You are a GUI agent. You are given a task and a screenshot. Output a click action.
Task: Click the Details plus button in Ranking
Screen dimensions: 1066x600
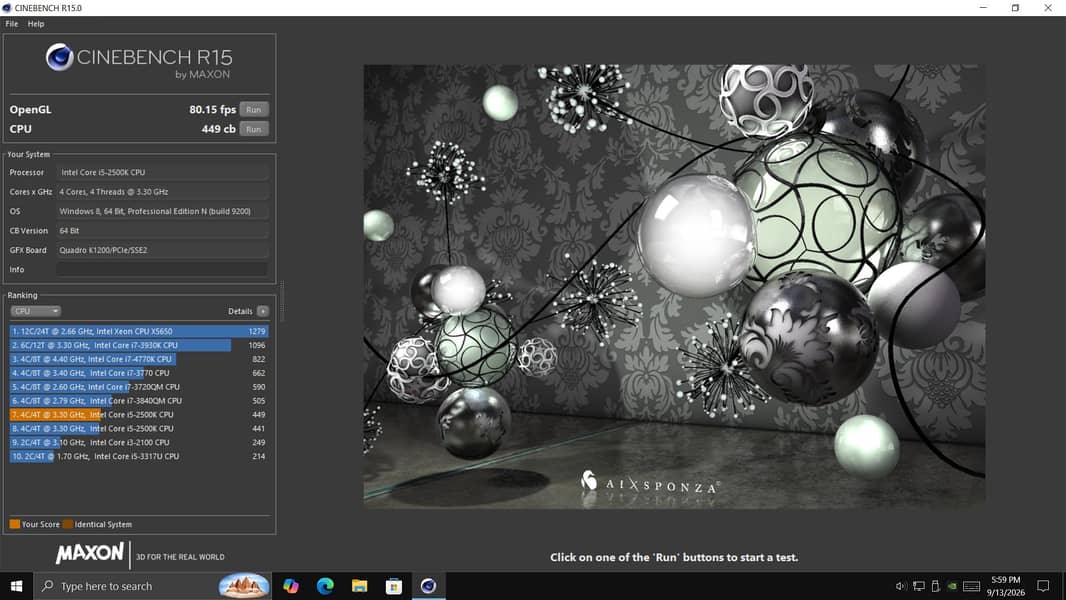263,311
